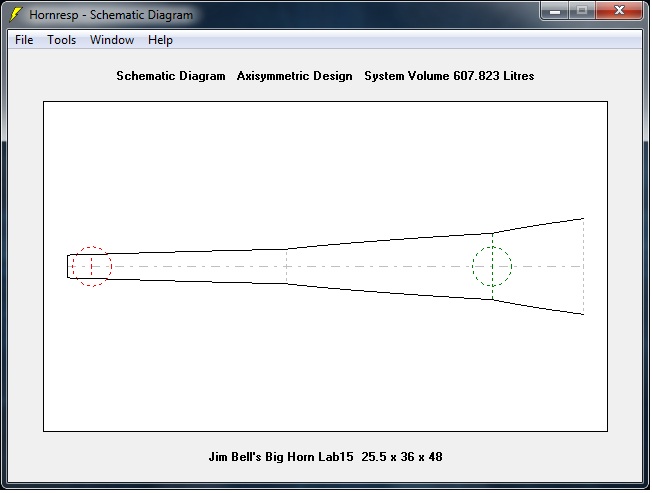Open the Tools menu
The image size is (652, 493).
click(62, 40)
